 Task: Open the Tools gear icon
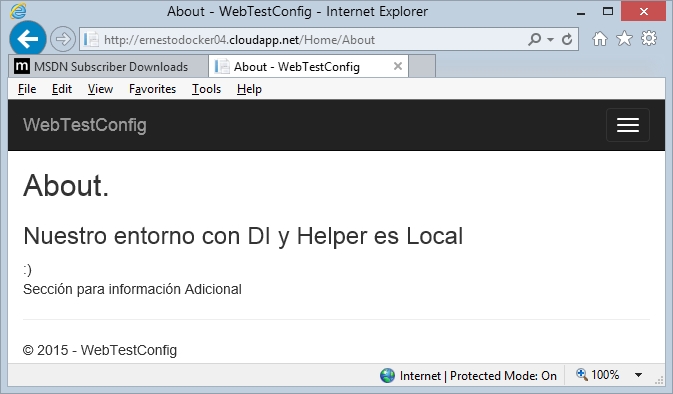coord(649,38)
